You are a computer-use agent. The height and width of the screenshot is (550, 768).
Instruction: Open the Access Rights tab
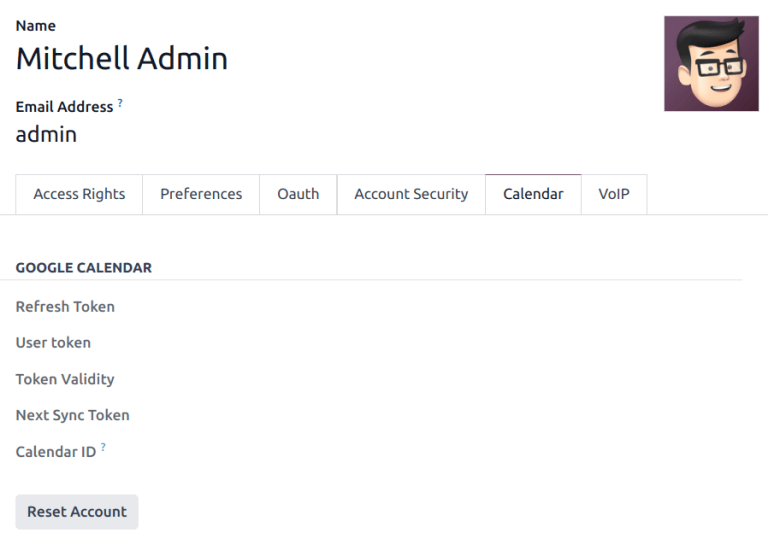pos(79,194)
